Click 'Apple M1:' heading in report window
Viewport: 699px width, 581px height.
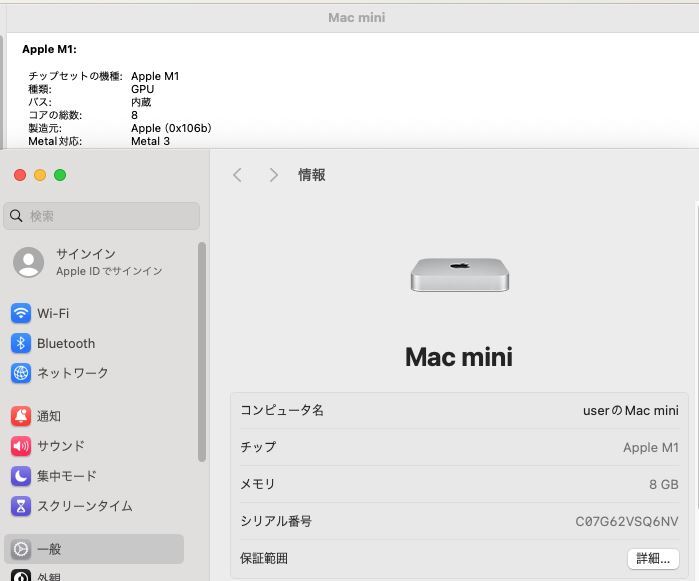click(x=49, y=49)
